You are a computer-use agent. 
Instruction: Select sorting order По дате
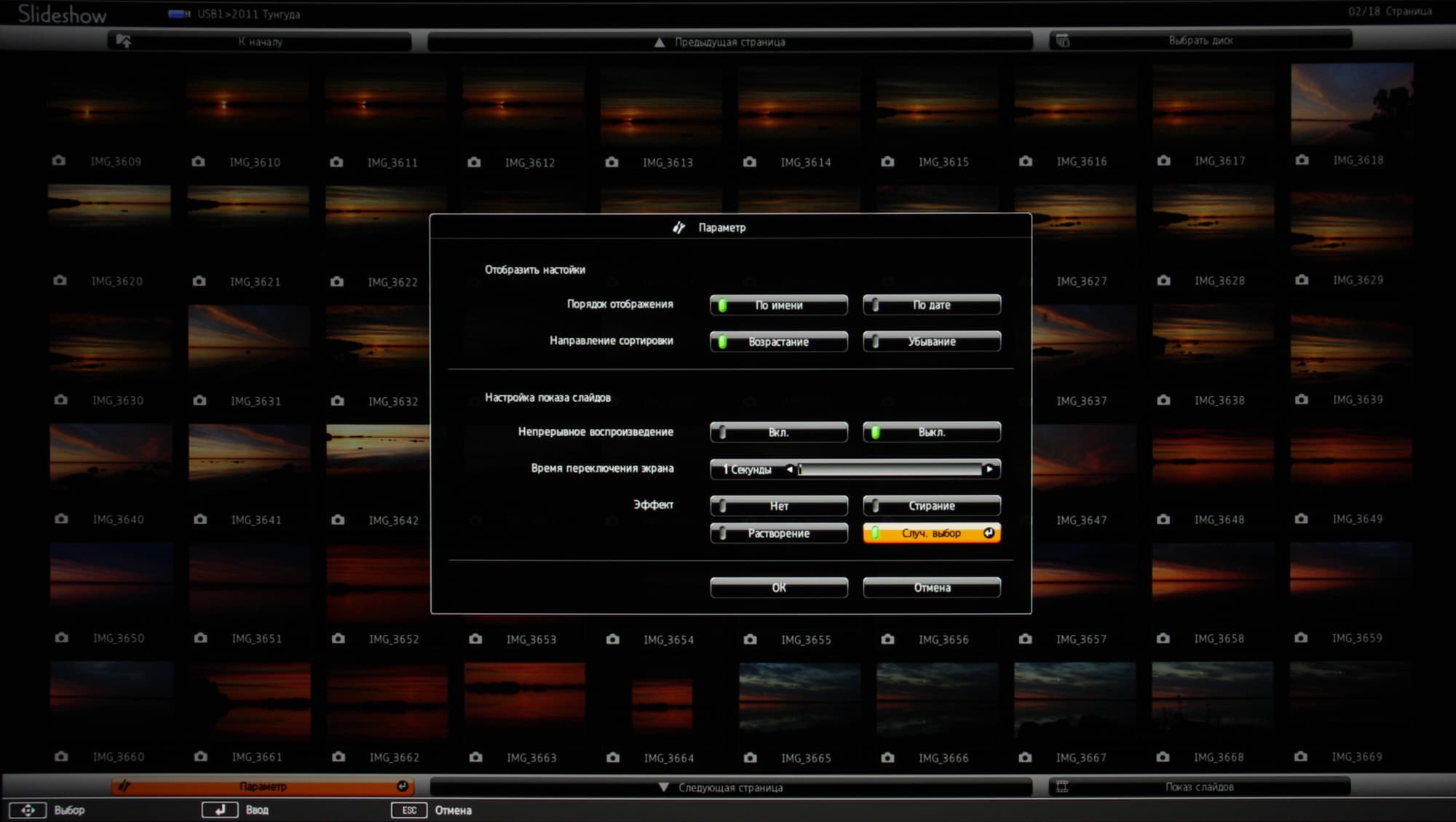point(931,305)
